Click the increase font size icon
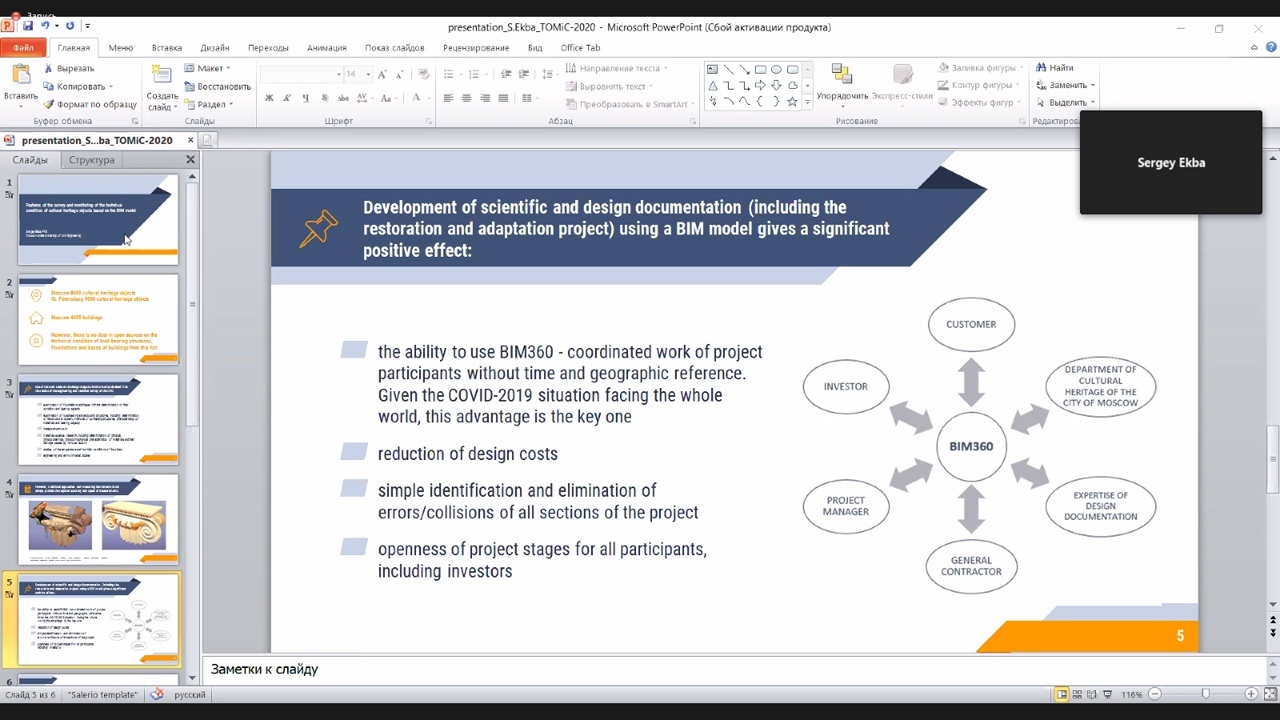Image resolution: width=1280 pixels, height=720 pixels. (384, 74)
